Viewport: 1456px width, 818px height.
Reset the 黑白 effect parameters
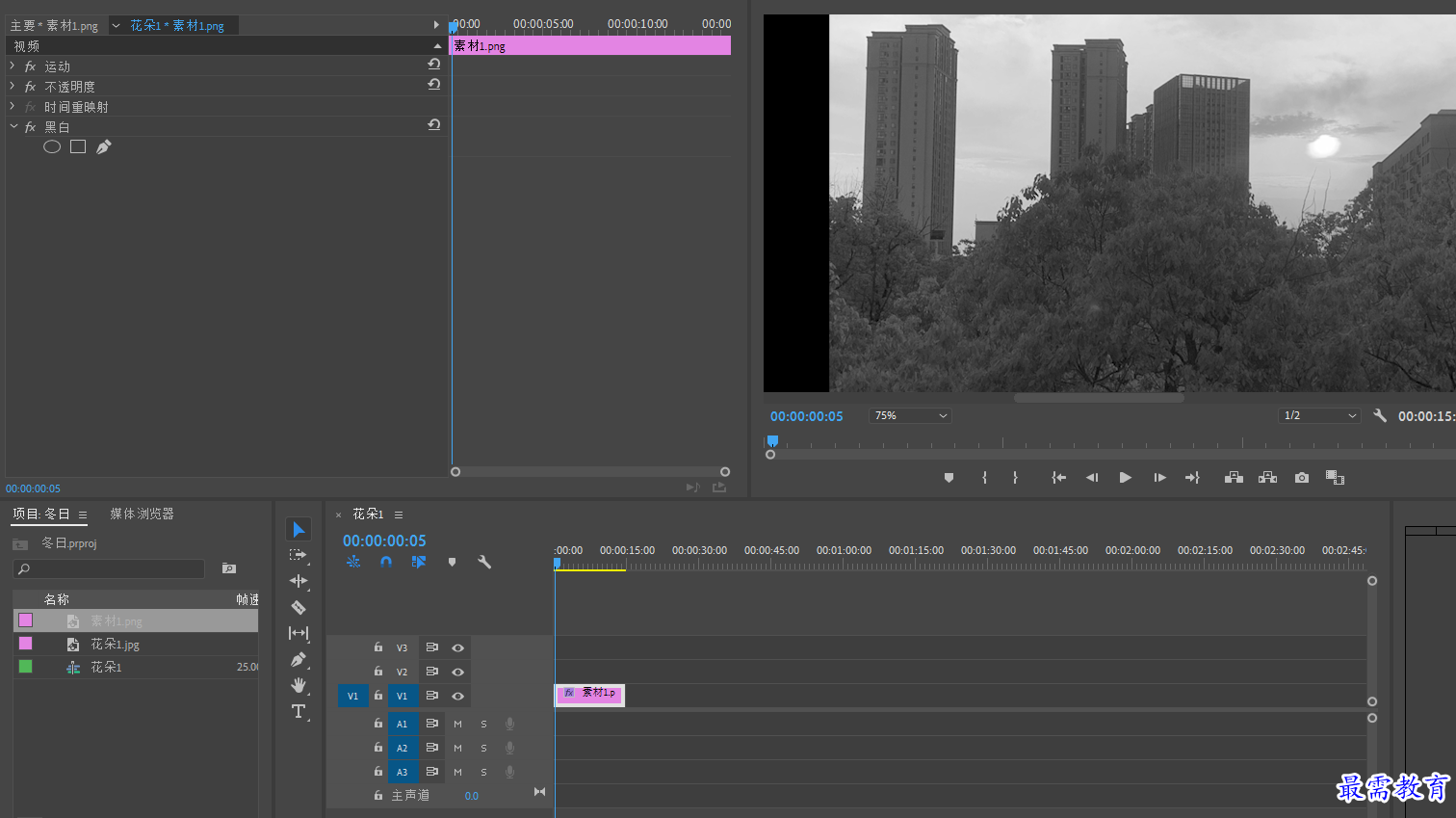434,125
